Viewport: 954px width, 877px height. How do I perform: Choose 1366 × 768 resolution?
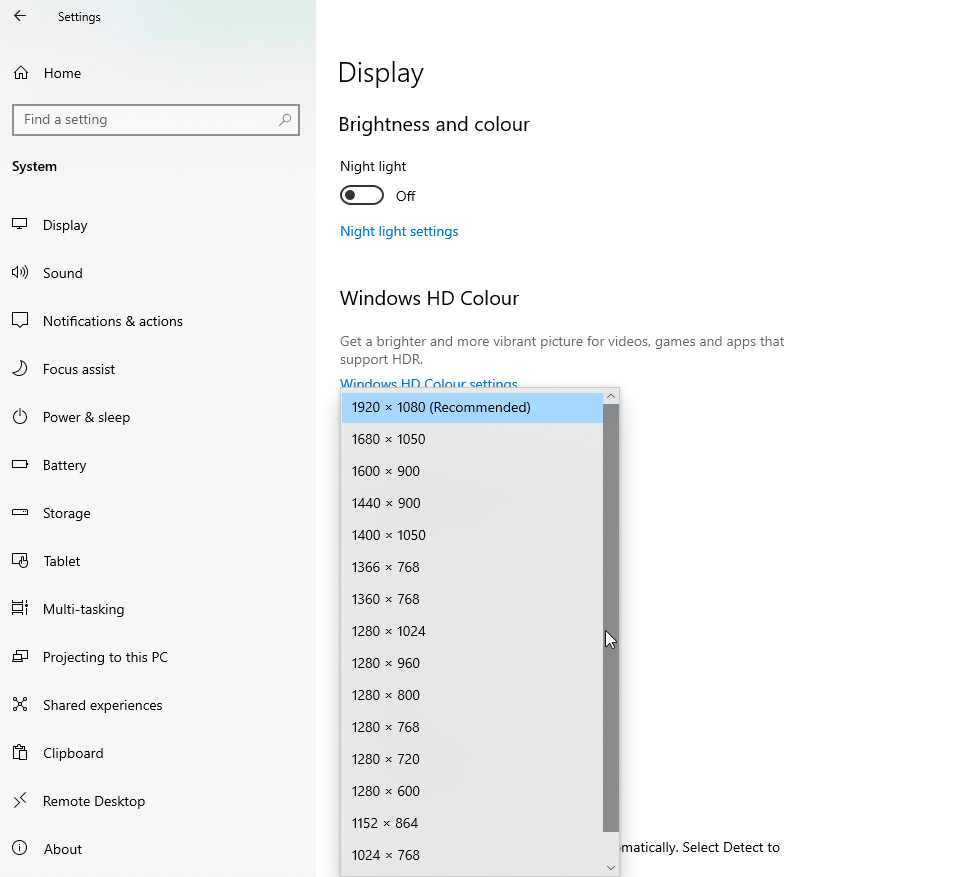[472, 567]
